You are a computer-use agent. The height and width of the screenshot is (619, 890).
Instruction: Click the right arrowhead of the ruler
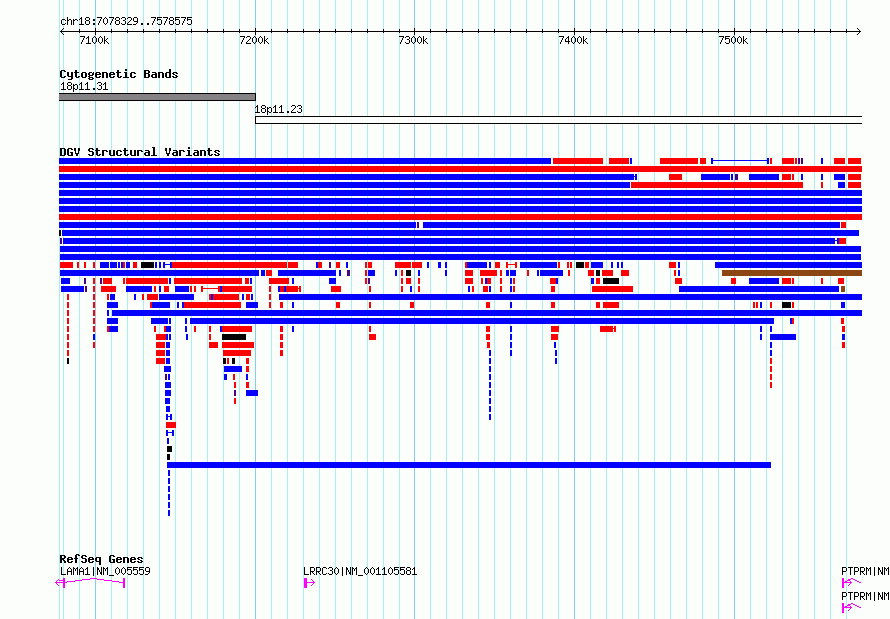[859, 31]
